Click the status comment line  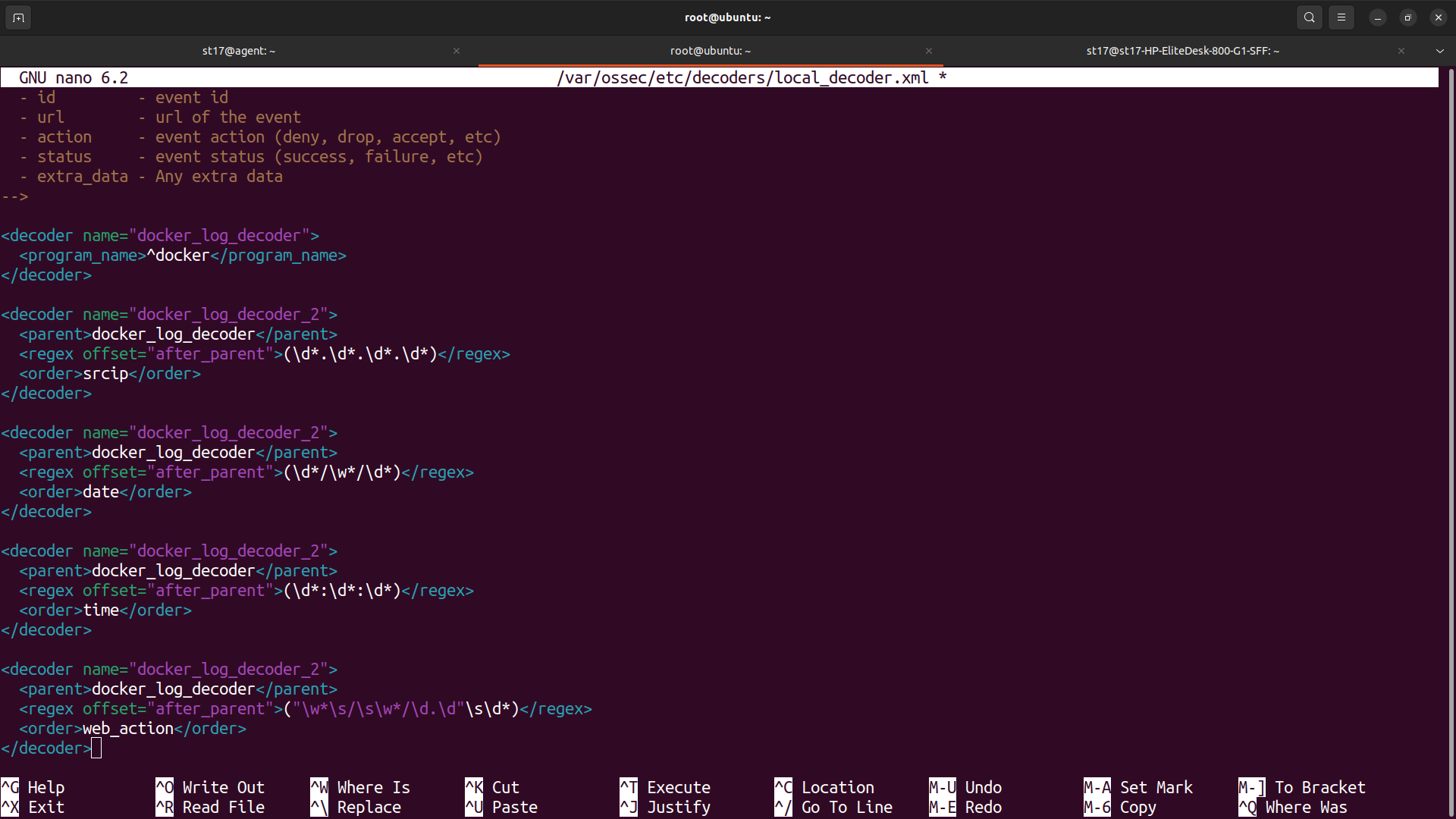tap(251, 156)
